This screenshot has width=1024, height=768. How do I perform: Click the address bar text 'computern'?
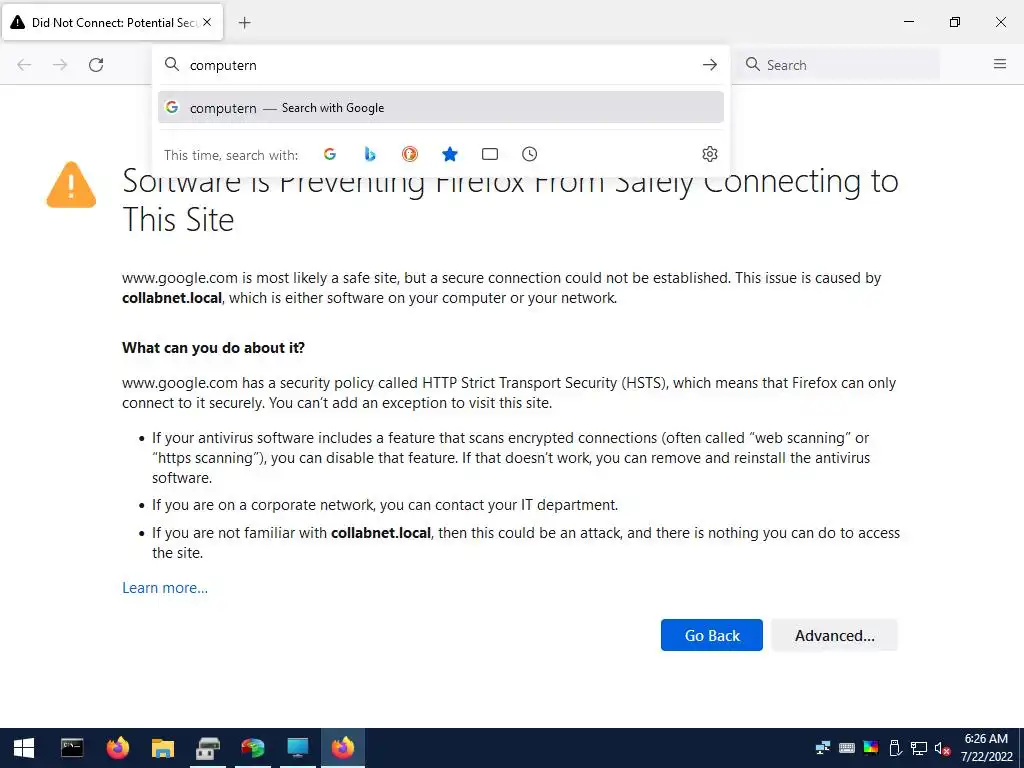pyautogui.click(x=223, y=65)
